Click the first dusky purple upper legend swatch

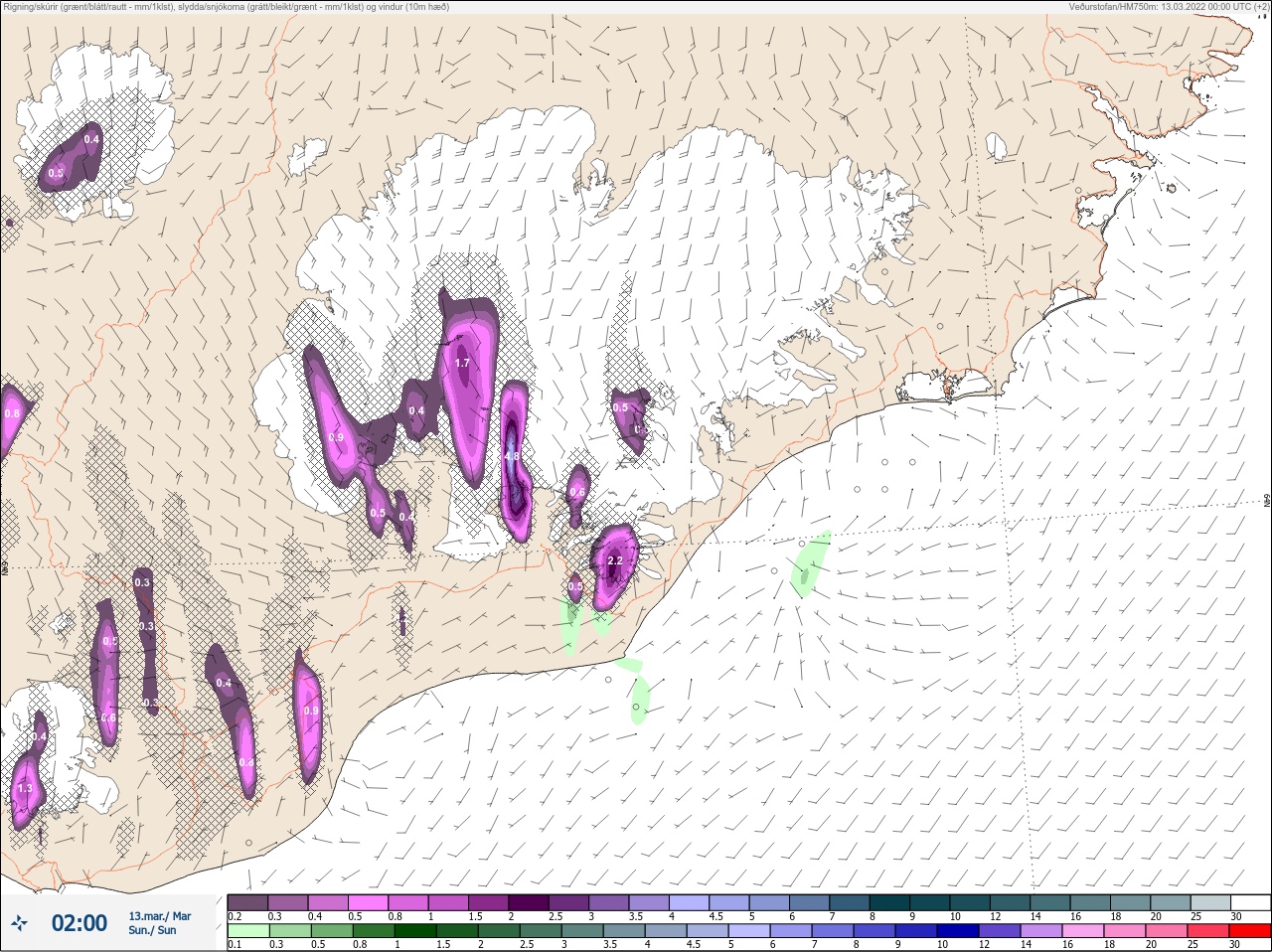247,902
